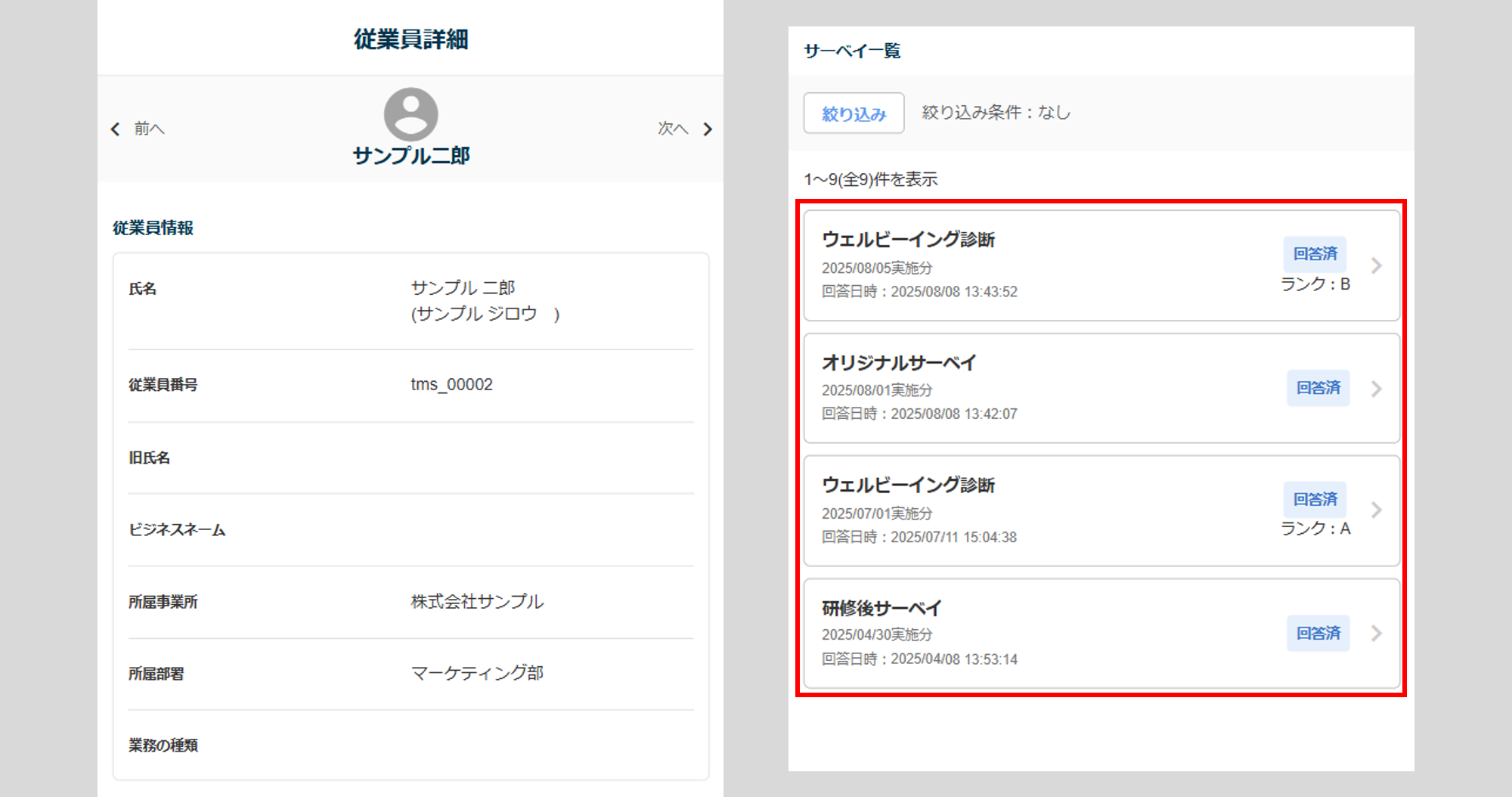Viewport: 1512px width, 797px height.
Task: Click the employee profile avatar icon
Action: pos(411,115)
